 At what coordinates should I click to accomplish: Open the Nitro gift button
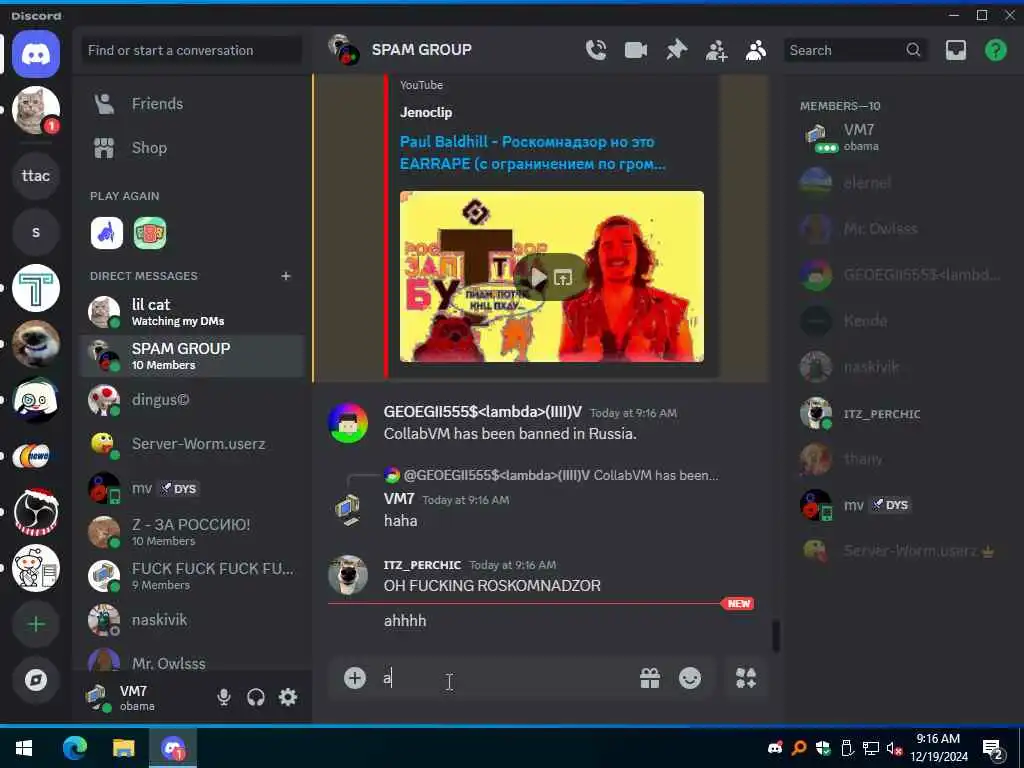tap(650, 679)
